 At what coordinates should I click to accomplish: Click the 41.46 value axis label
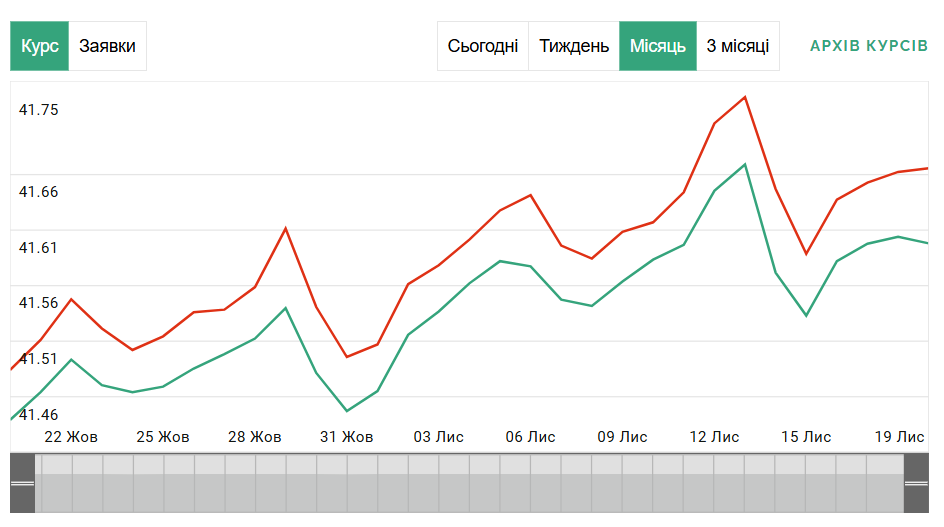pos(39,414)
